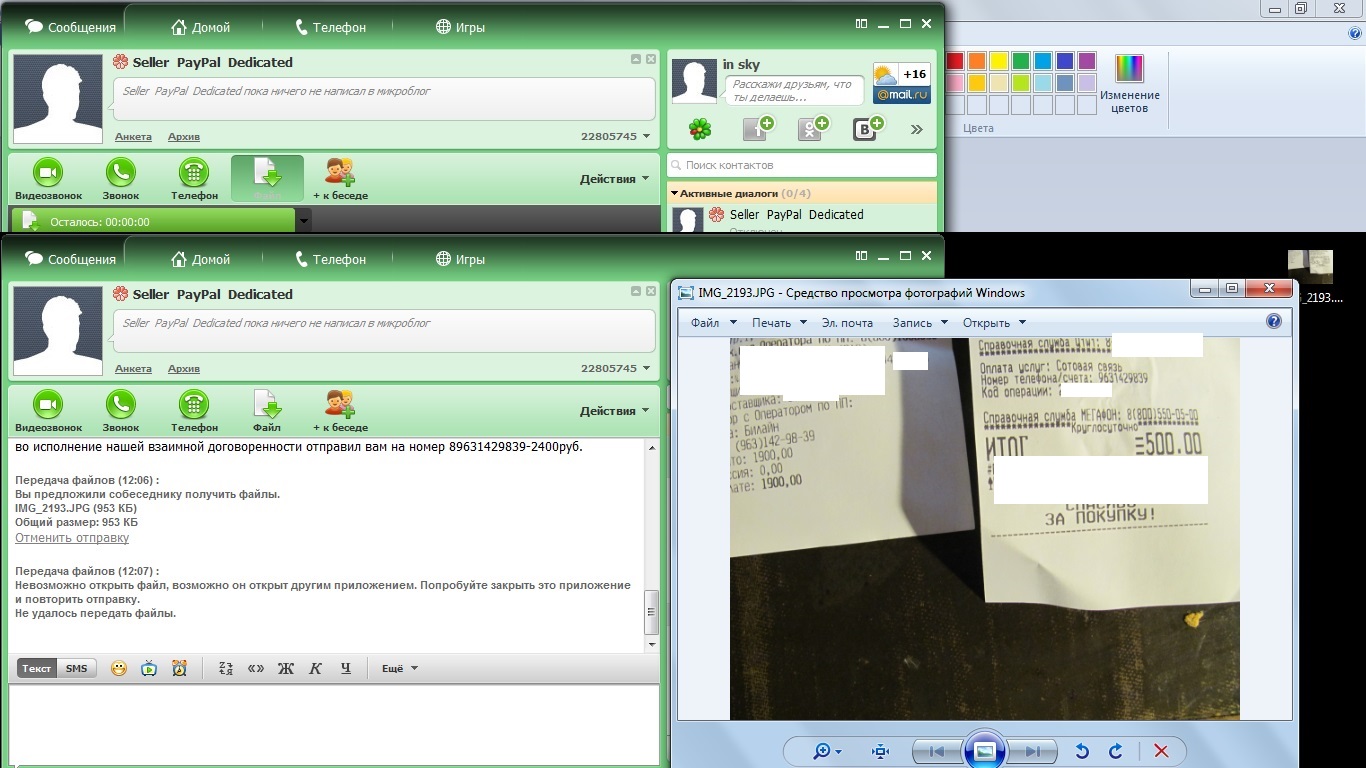
Task: Go to the next photo in Photo Viewer
Action: coord(1033,751)
